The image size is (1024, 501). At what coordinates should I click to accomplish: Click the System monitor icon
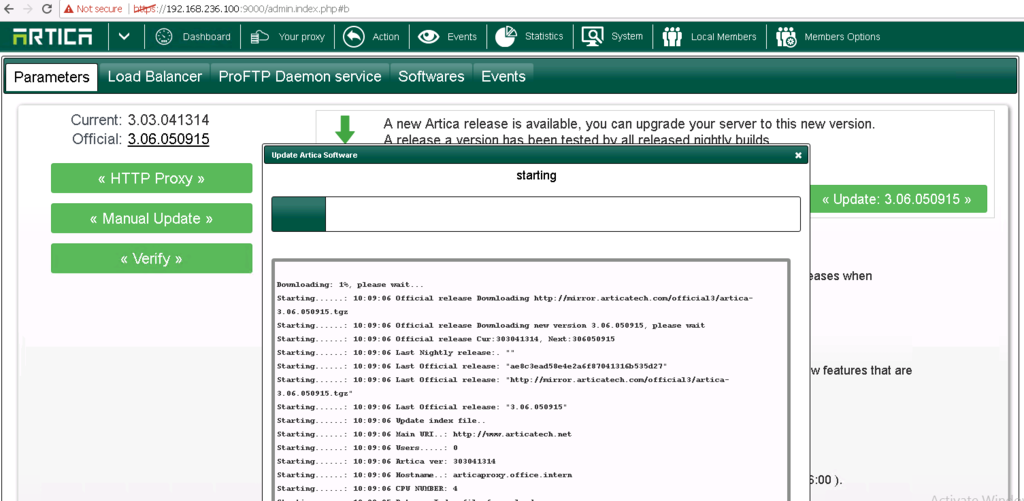pos(592,37)
